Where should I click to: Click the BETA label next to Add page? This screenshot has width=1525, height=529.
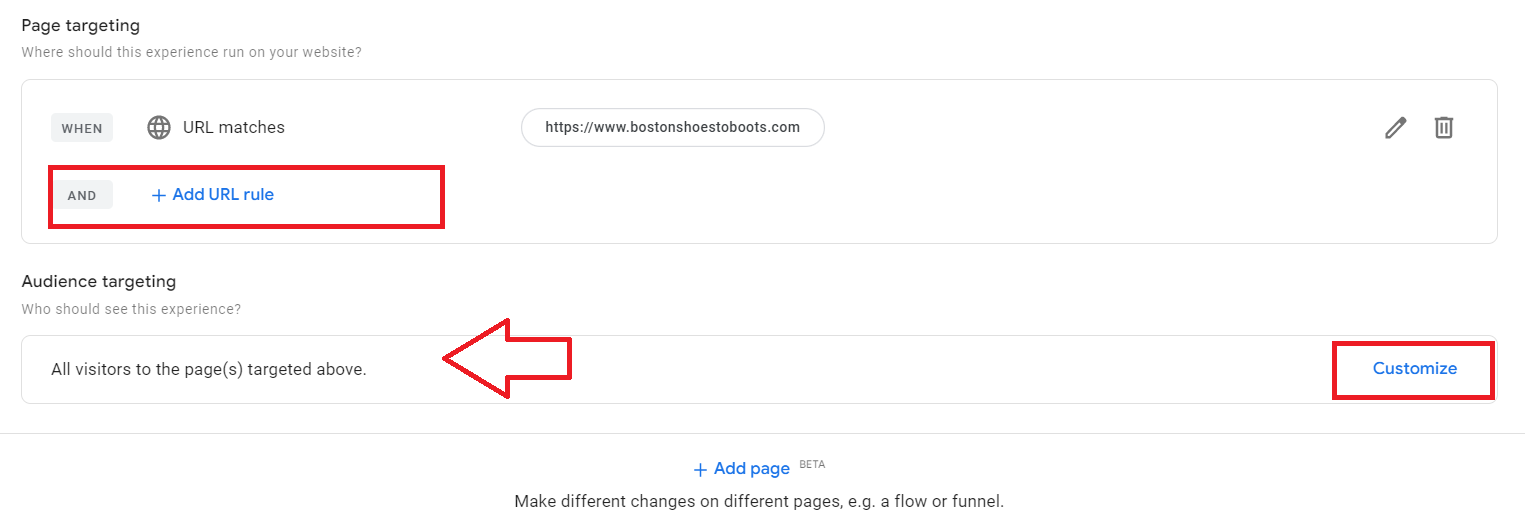[x=812, y=465]
